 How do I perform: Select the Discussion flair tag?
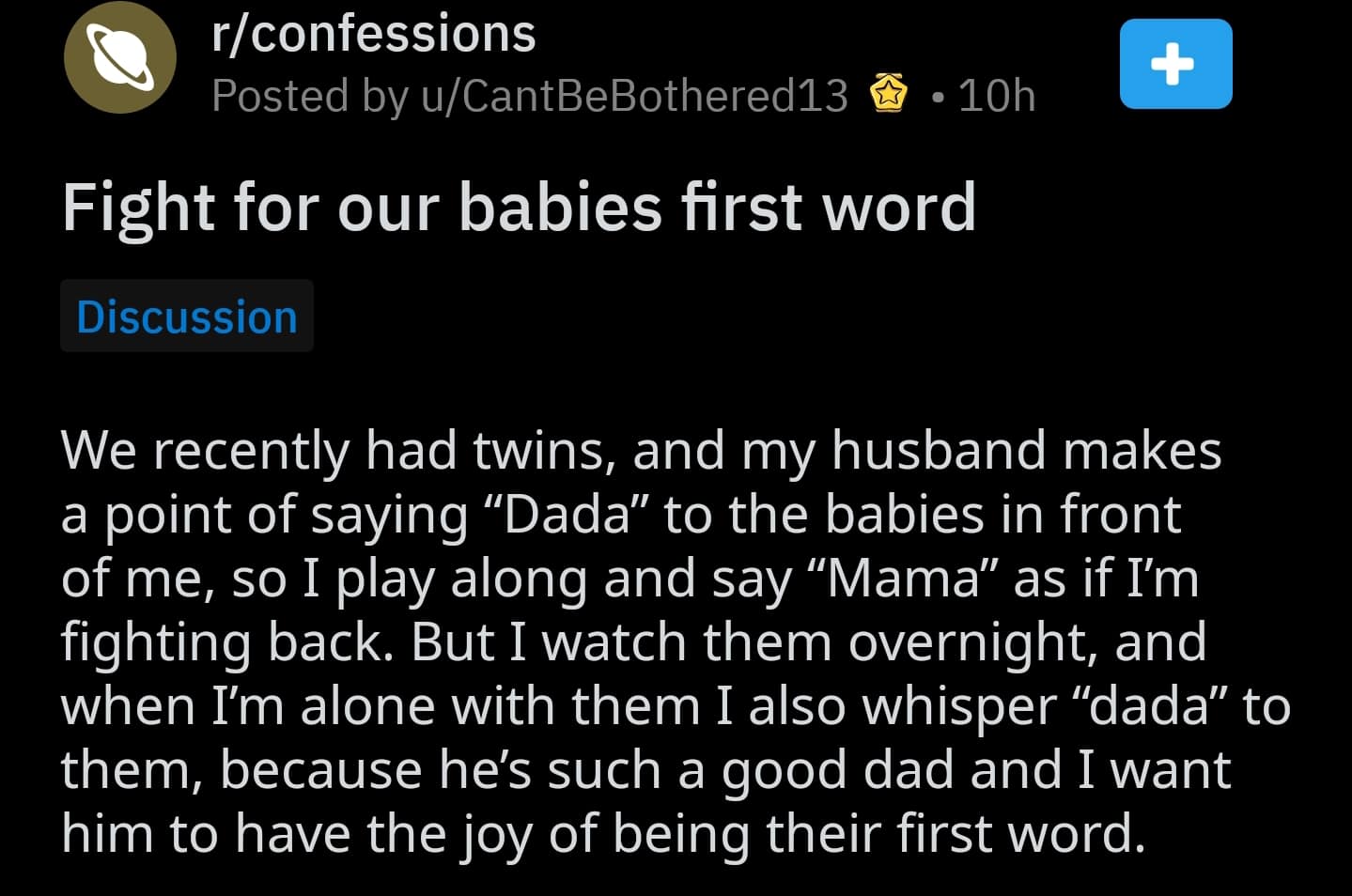coord(187,317)
